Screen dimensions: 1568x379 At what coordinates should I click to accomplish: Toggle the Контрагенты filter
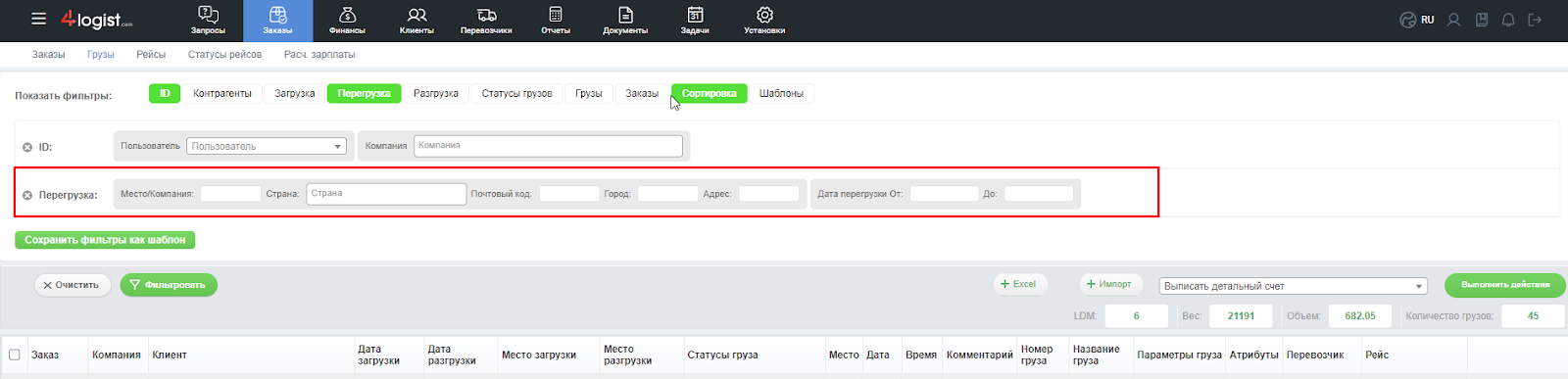[x=222, y=93]
